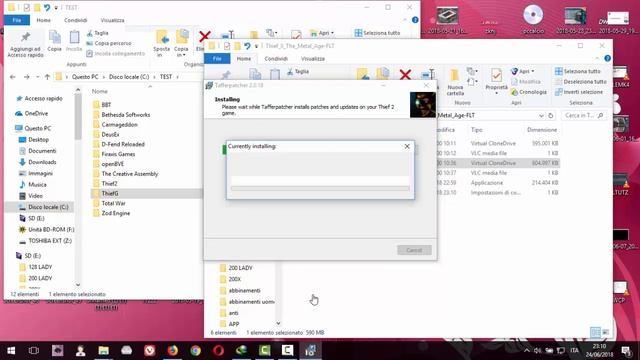Image resolution: width=640 pixels, height=360 pixels.
Task: Click Taglia in TEST window ribbon
Action: (98, 33)
